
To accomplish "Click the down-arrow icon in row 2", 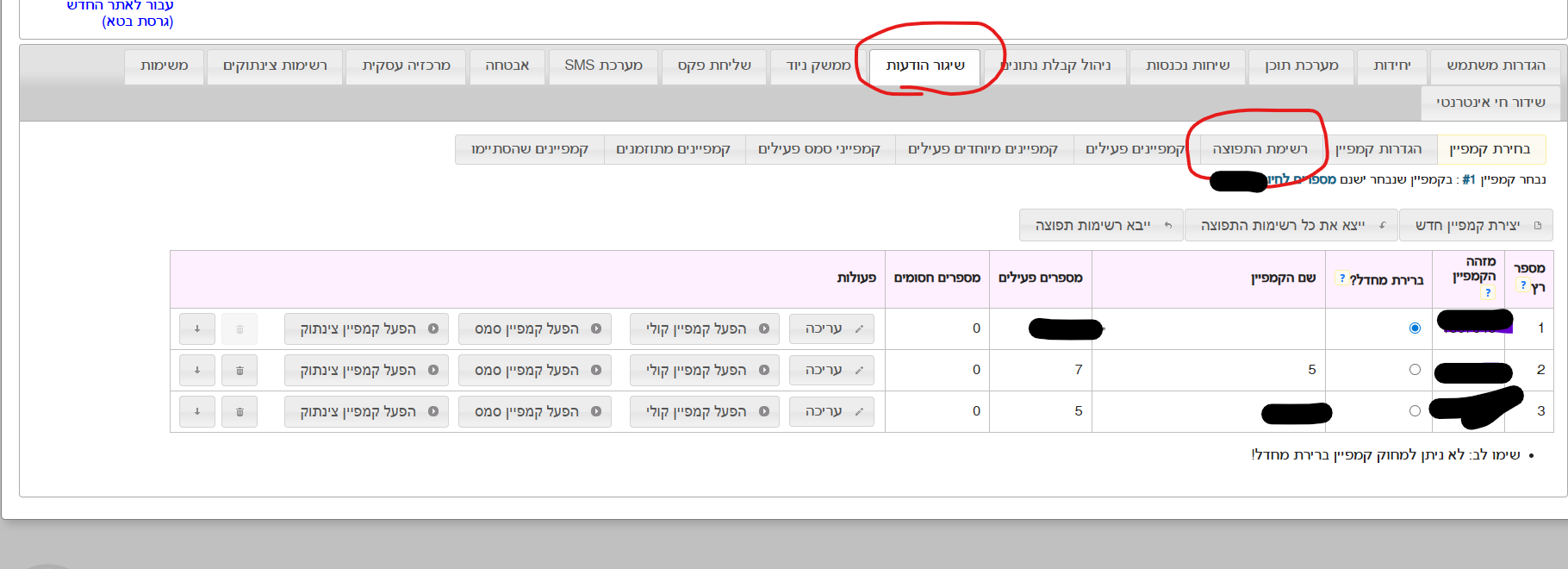I will [197, 370].
